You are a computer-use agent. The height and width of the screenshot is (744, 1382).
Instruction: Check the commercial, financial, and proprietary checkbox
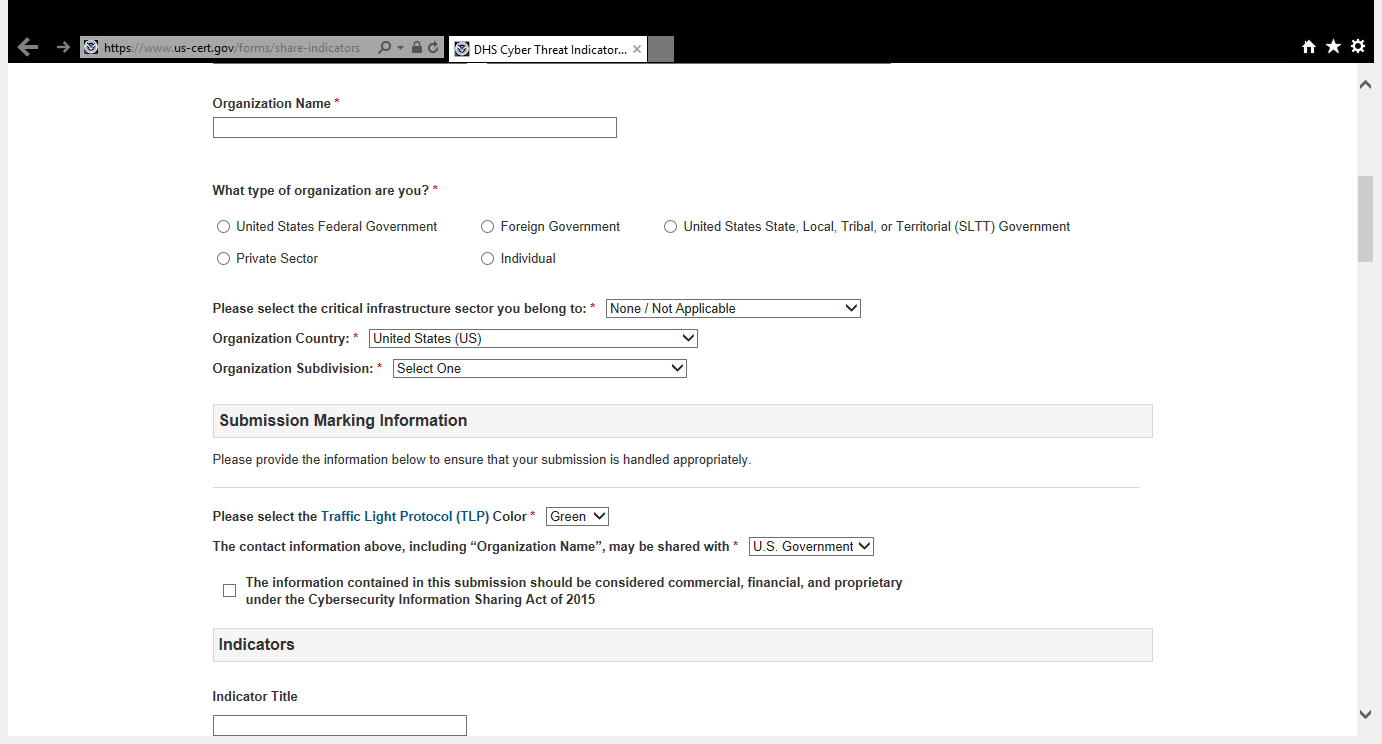point(229,591)
